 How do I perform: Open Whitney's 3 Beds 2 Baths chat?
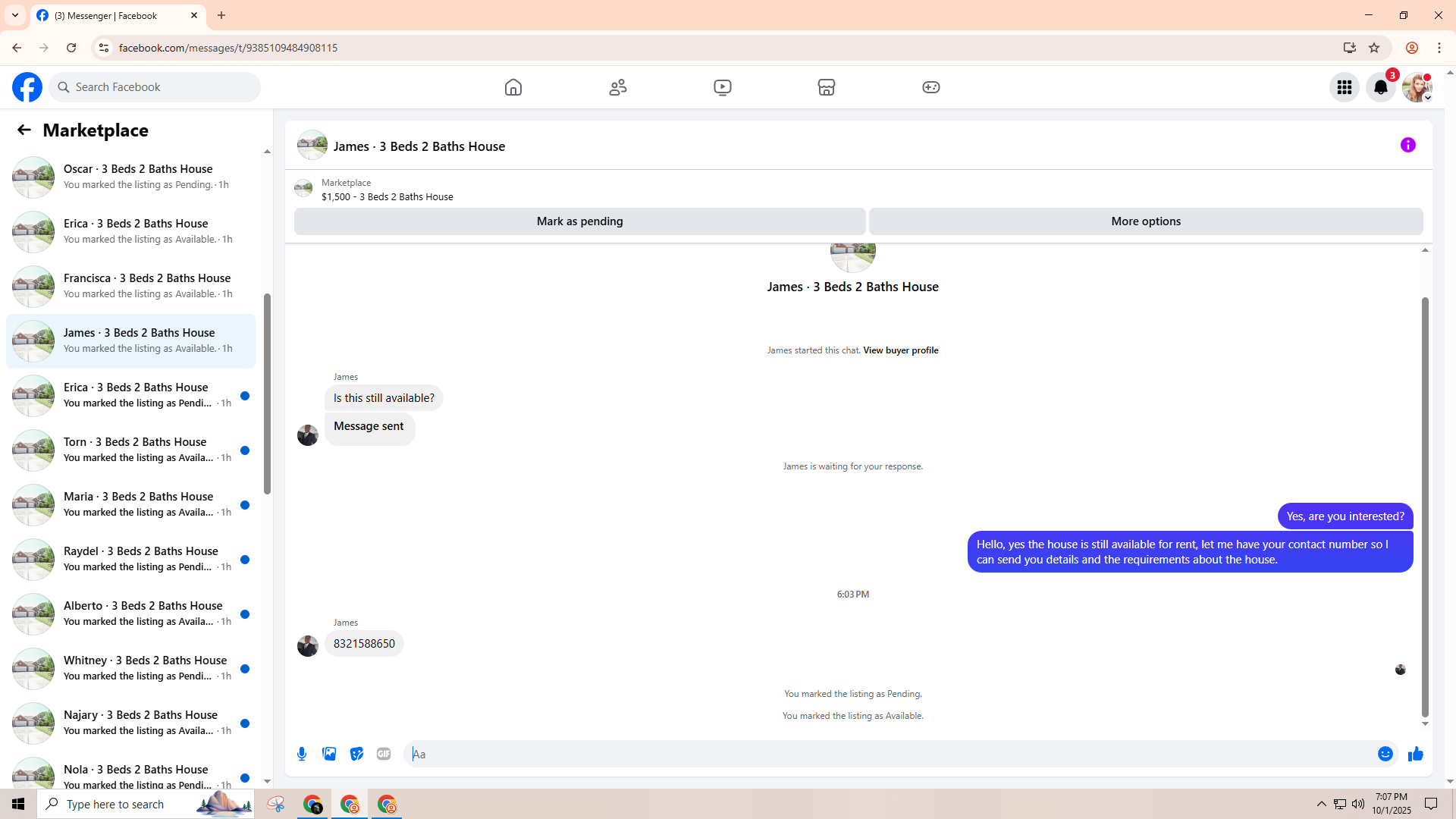(x=130, y=668)
